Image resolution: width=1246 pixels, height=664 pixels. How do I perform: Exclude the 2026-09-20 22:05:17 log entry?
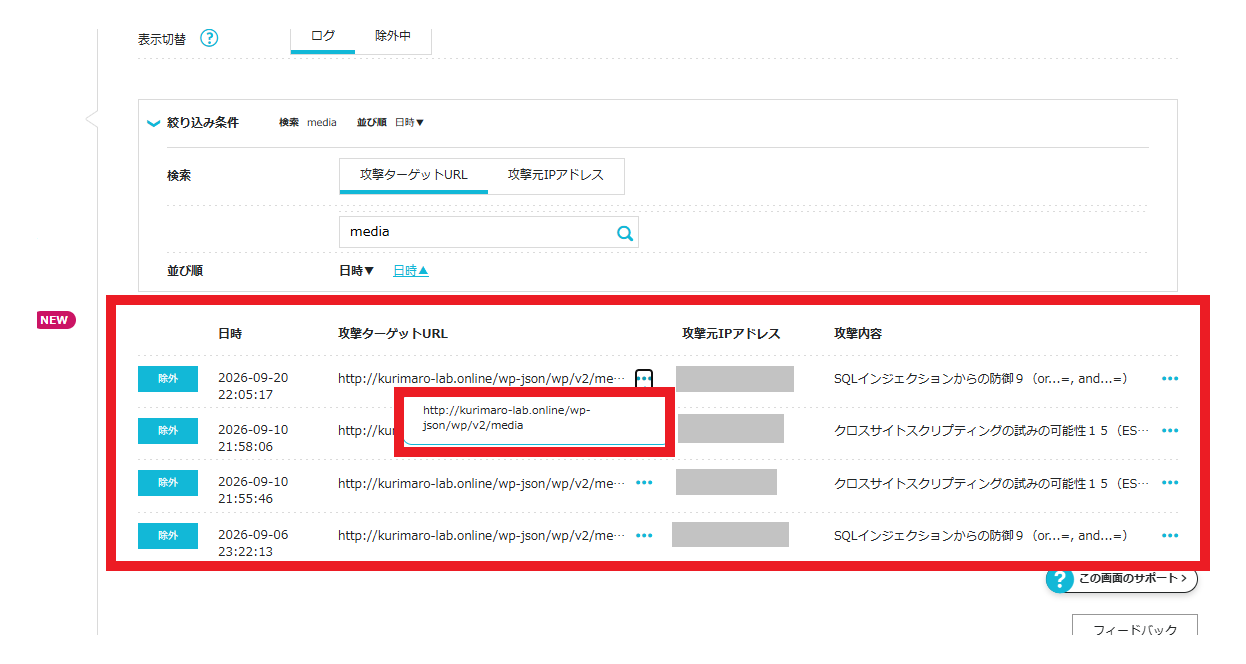tap(168, 379)
